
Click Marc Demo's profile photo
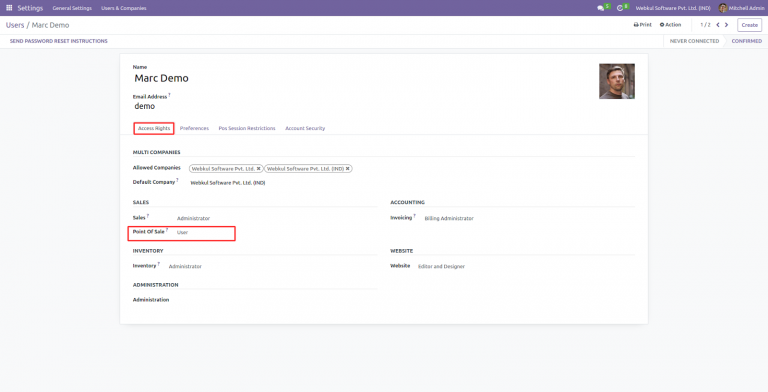[x=617, y=81]
